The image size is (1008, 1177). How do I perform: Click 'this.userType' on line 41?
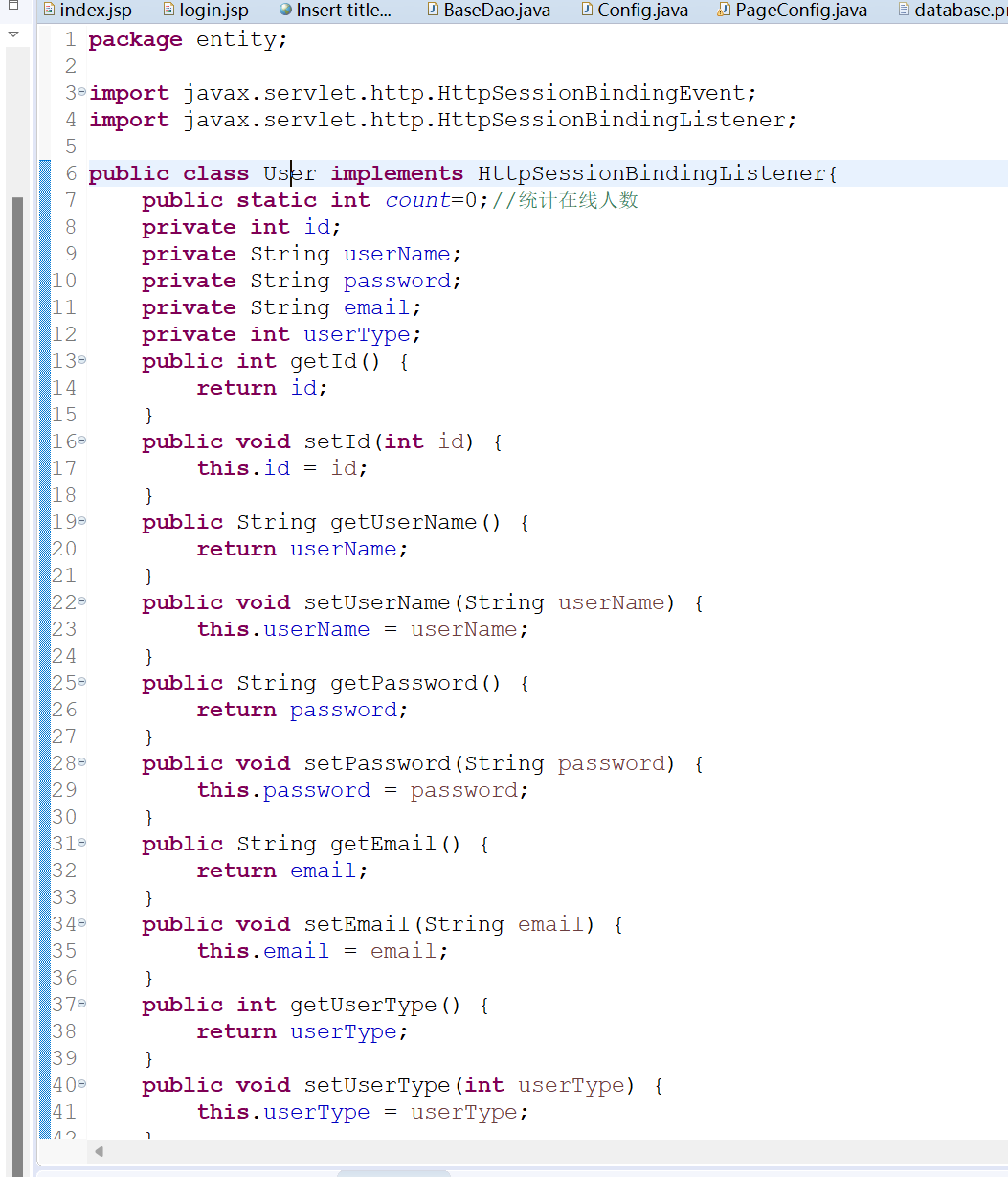283,1113
